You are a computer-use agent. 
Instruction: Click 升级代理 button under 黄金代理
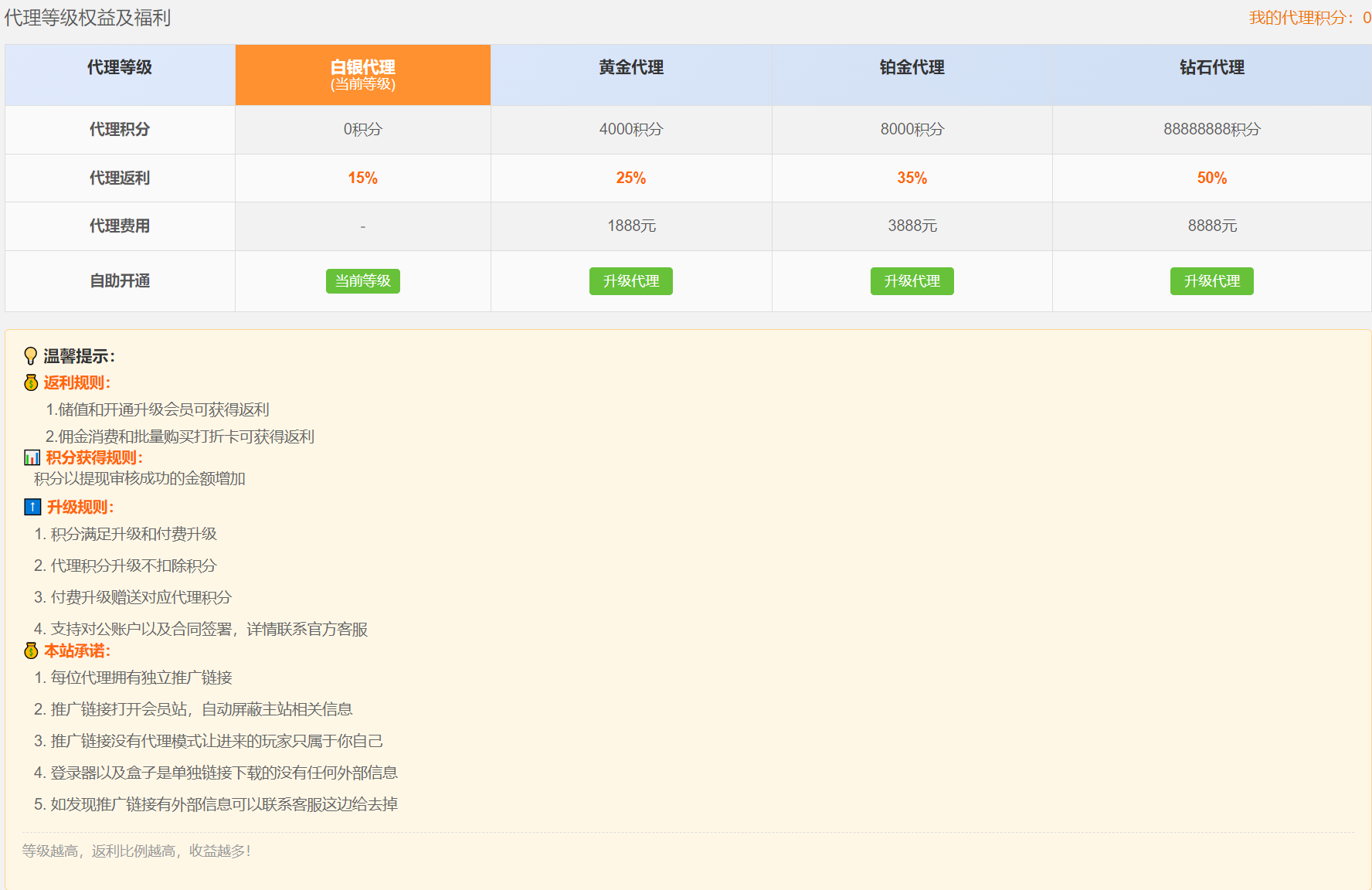630,281
